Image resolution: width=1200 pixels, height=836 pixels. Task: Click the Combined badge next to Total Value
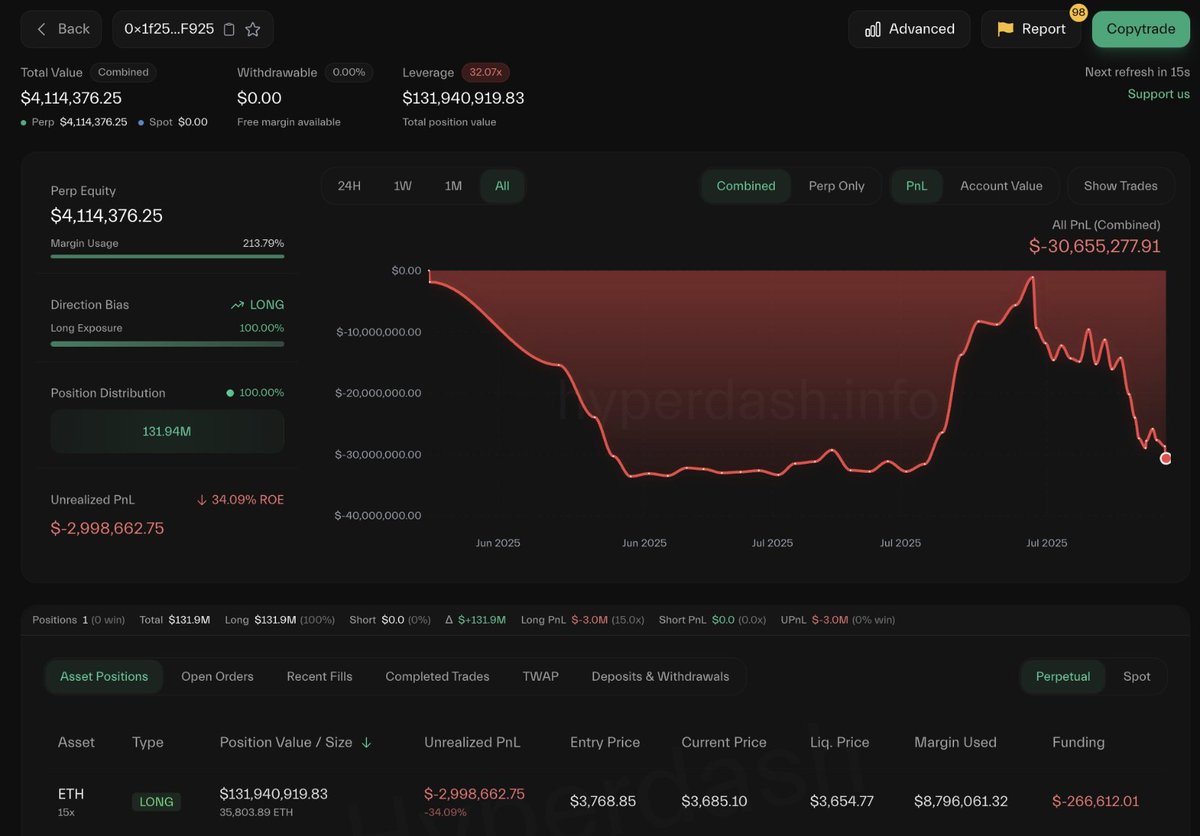click(123, 72)
